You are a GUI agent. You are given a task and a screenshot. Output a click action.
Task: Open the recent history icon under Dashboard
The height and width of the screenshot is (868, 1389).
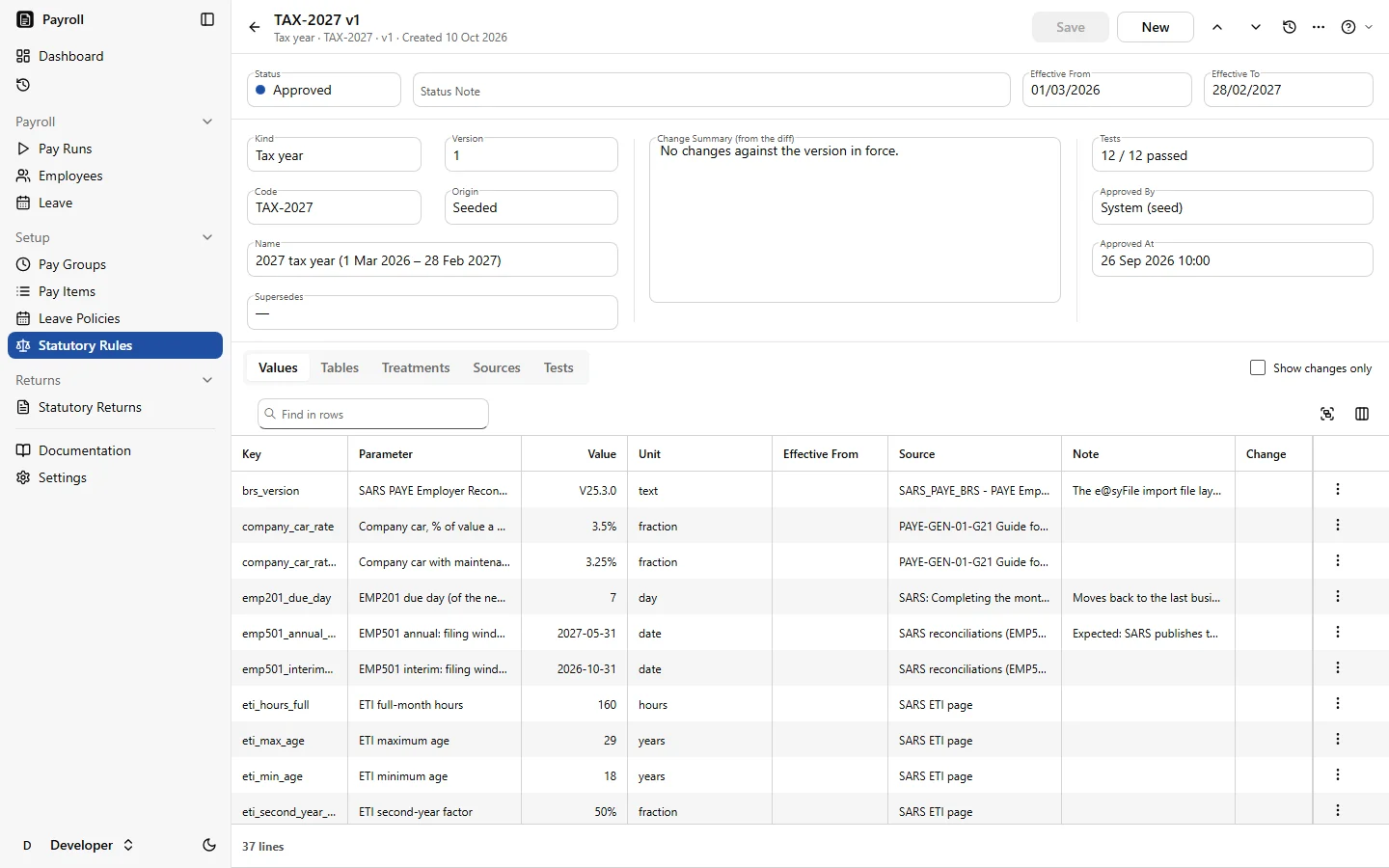click(23, 85)
